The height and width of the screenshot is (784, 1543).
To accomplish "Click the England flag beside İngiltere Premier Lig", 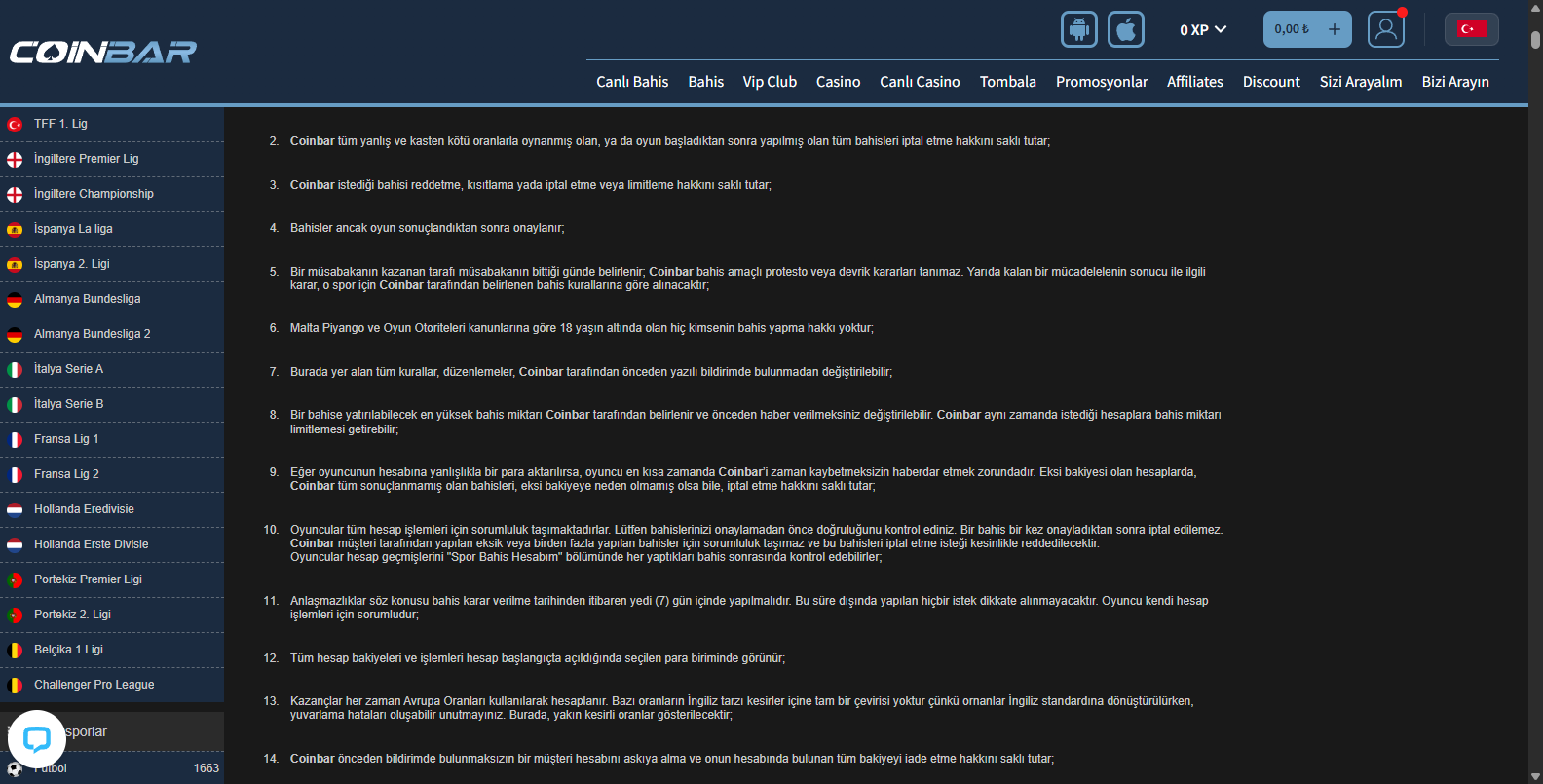I will tap(15, 160).
